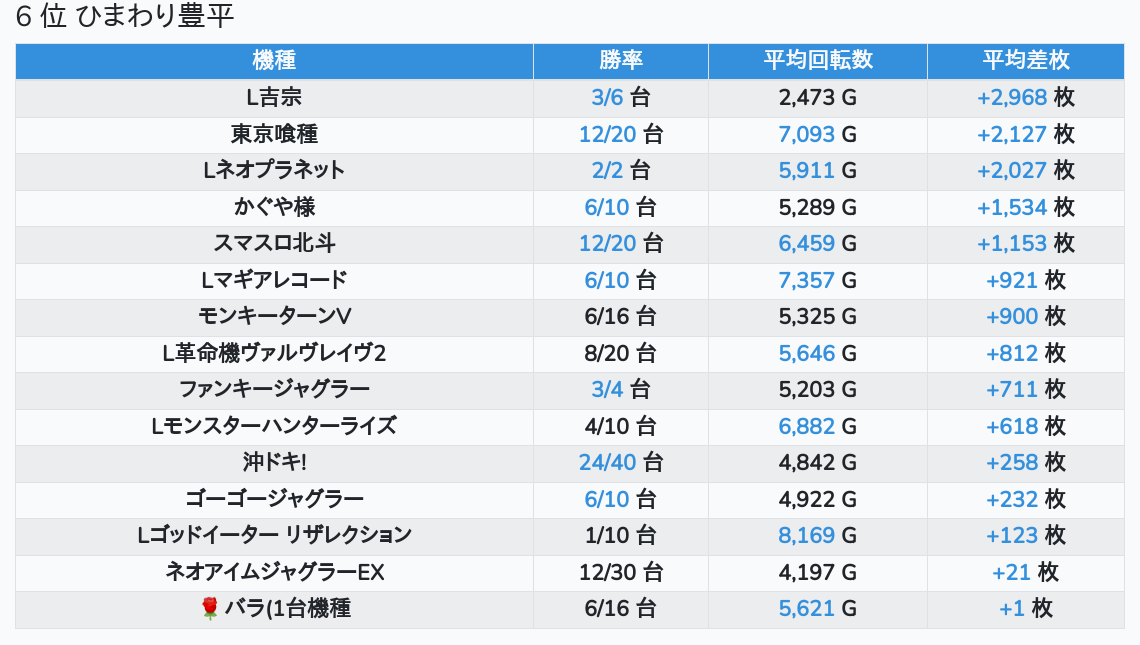This screenshot has height=645, width=1140.
Task: Select L革命機ヴァルヴレイヴ2 in the table
Action: (274, 353)
